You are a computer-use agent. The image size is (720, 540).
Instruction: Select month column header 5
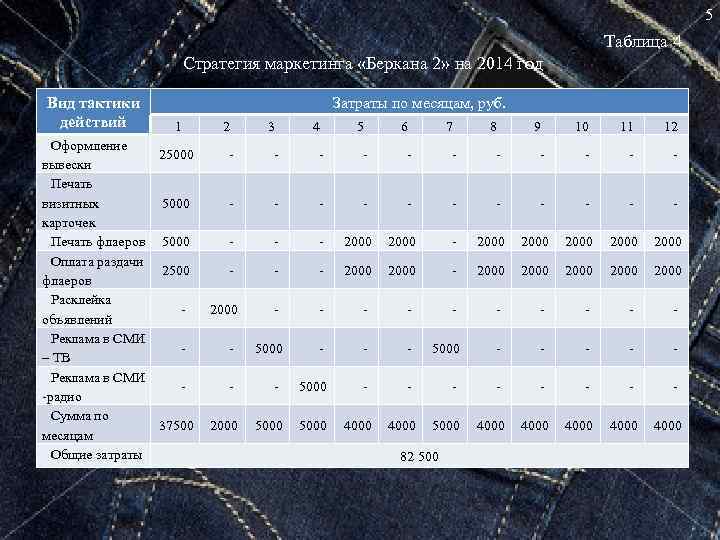point(360,126)
